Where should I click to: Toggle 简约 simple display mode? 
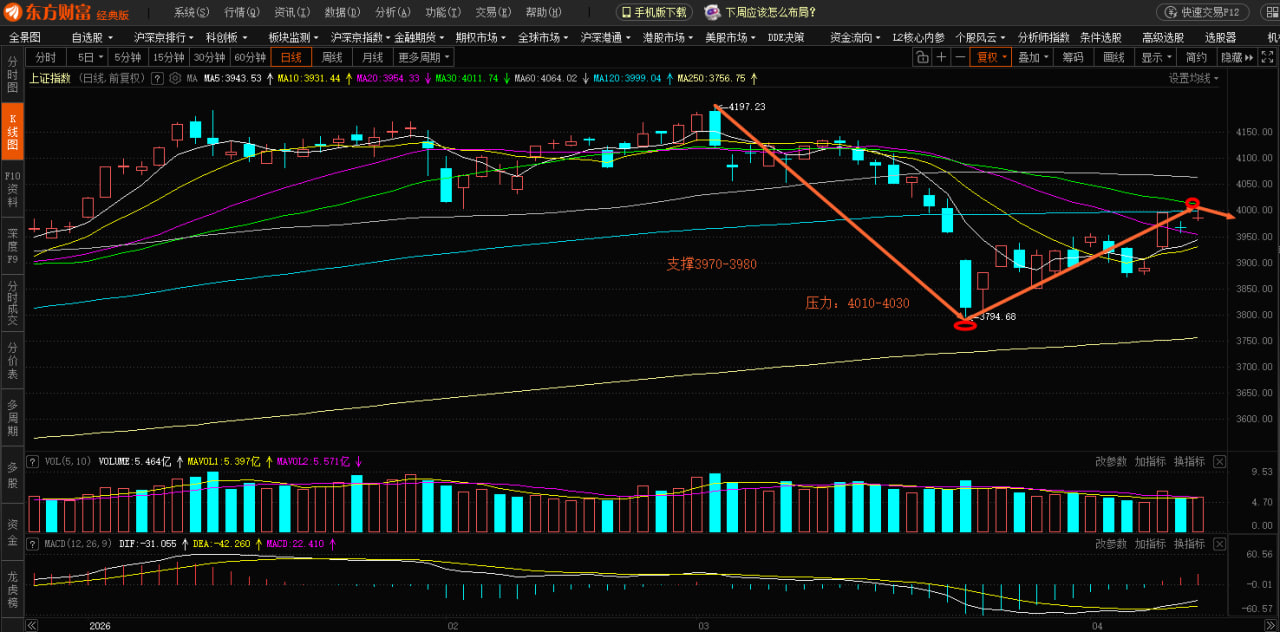(x=1196, y=57)
